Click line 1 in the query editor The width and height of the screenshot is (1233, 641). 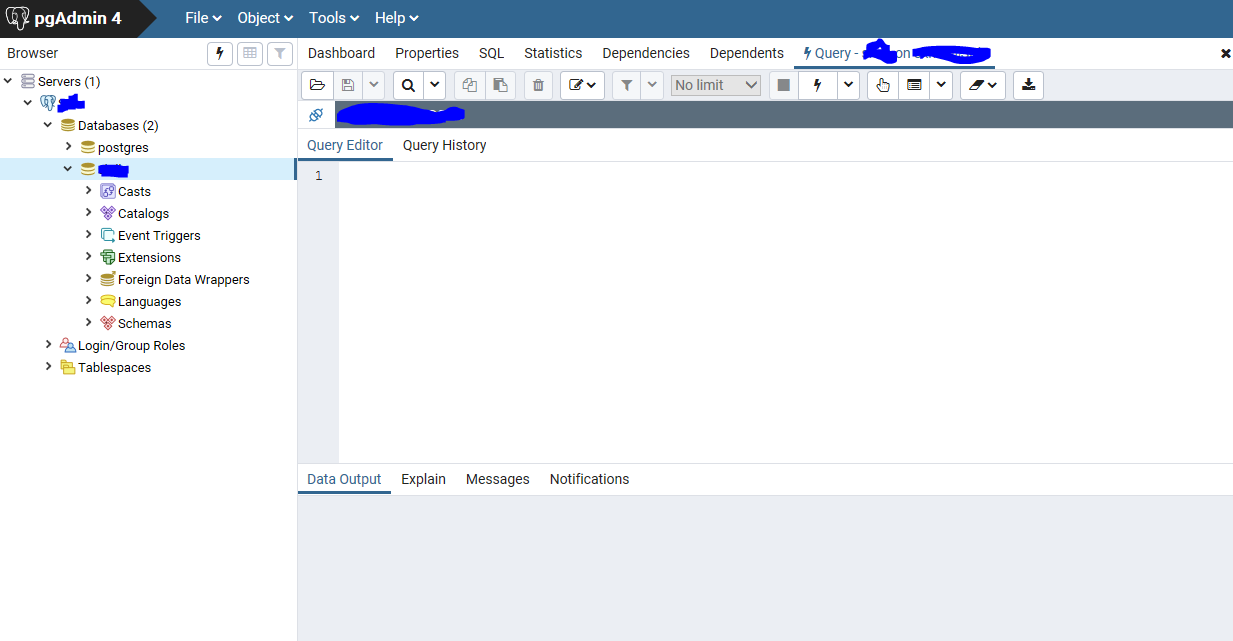pyautogui.click(x=785, y=176)
